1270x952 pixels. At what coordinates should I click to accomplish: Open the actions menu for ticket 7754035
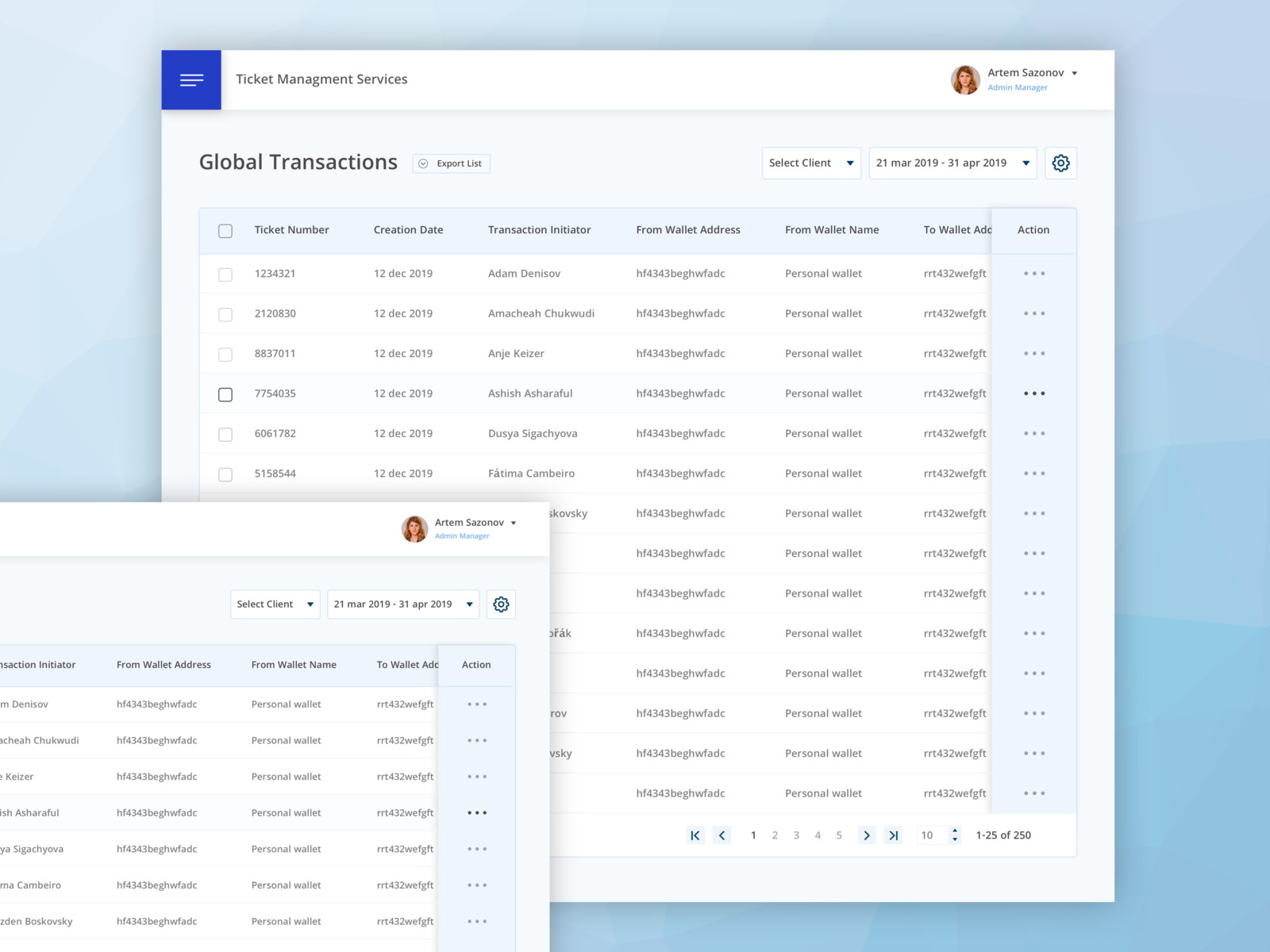(x=1034, y=393)
